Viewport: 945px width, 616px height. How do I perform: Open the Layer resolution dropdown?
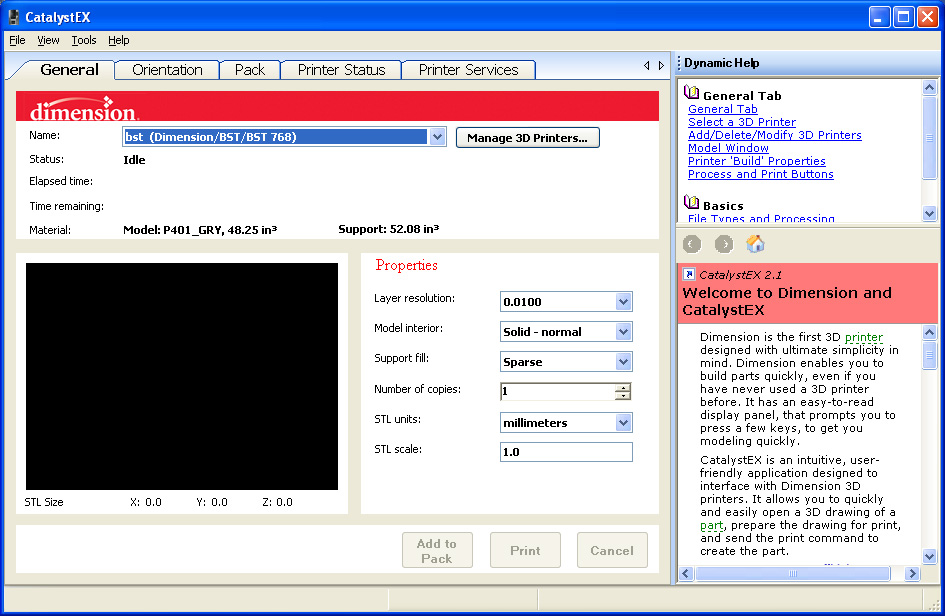(x=624, y=301)
